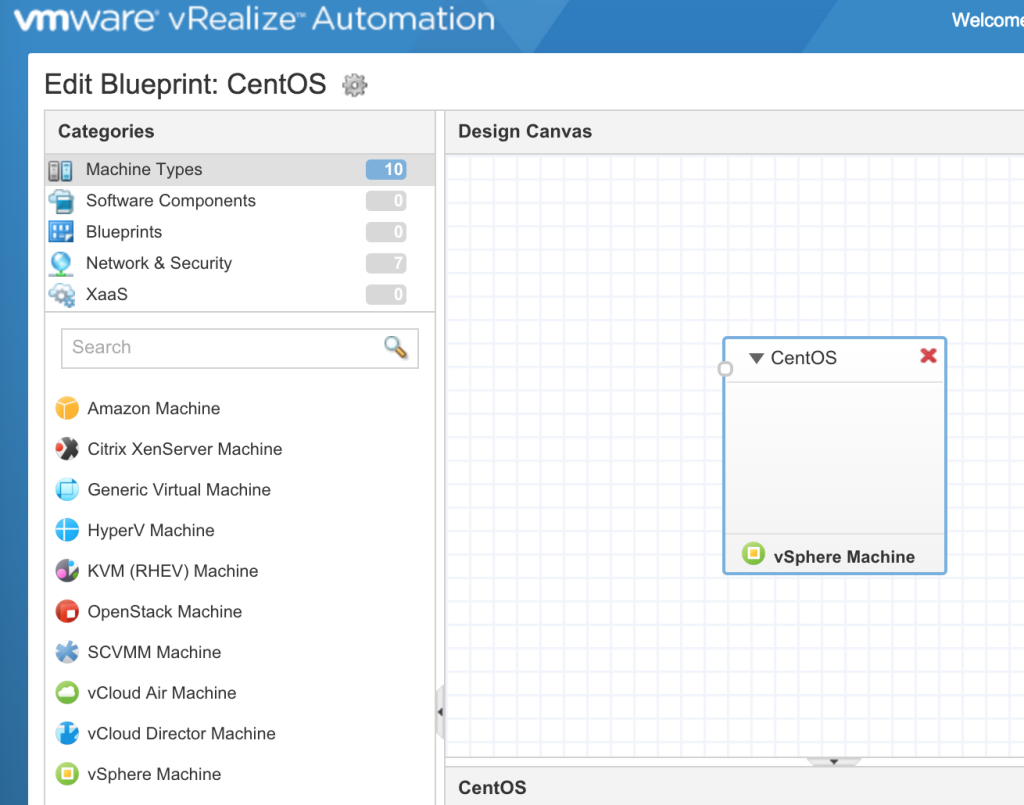The height and width of the screenshot is (805, 1024).
Task: Collapse the CentOS component using its triangle
Action: click(x=757, y=358)
